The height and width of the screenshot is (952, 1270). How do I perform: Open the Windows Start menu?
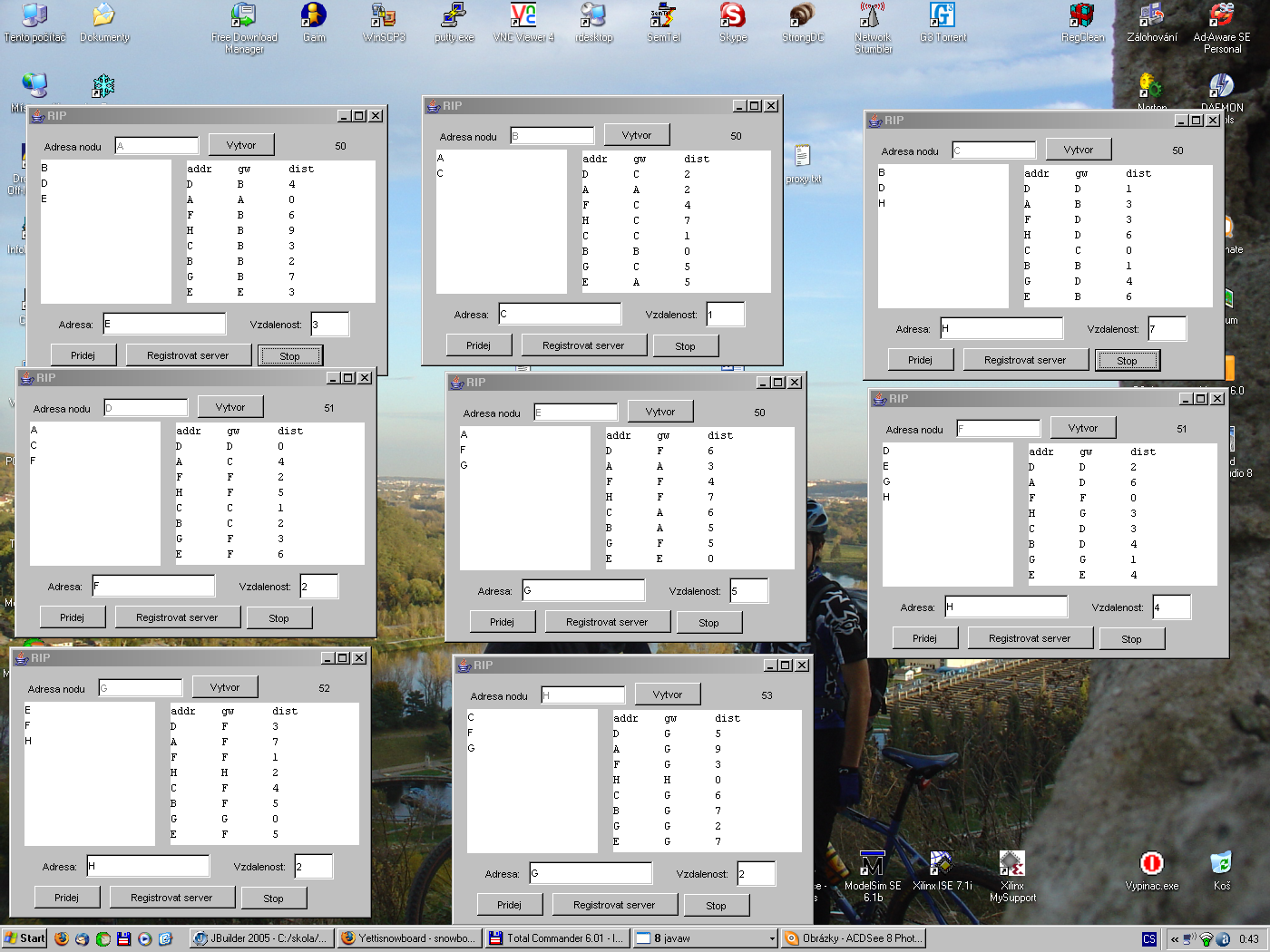(24, 938)
